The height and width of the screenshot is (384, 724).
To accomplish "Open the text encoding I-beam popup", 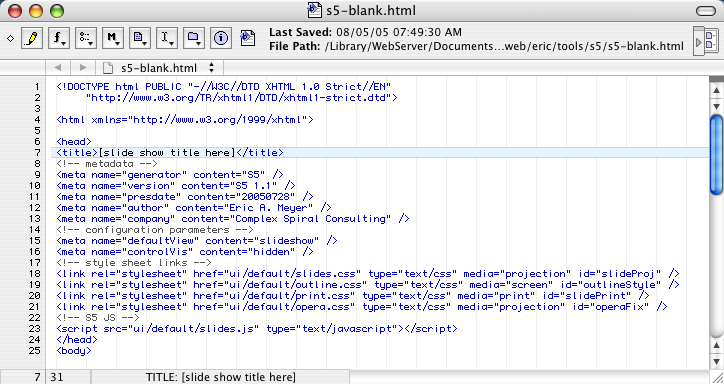I will pos(167,38).
